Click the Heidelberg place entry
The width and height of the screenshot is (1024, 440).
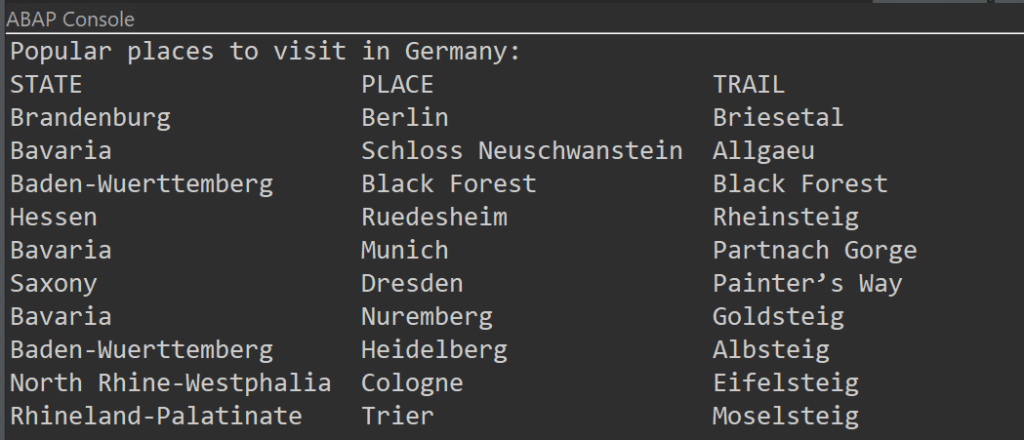pyautogui.click(x=434, y=350)
